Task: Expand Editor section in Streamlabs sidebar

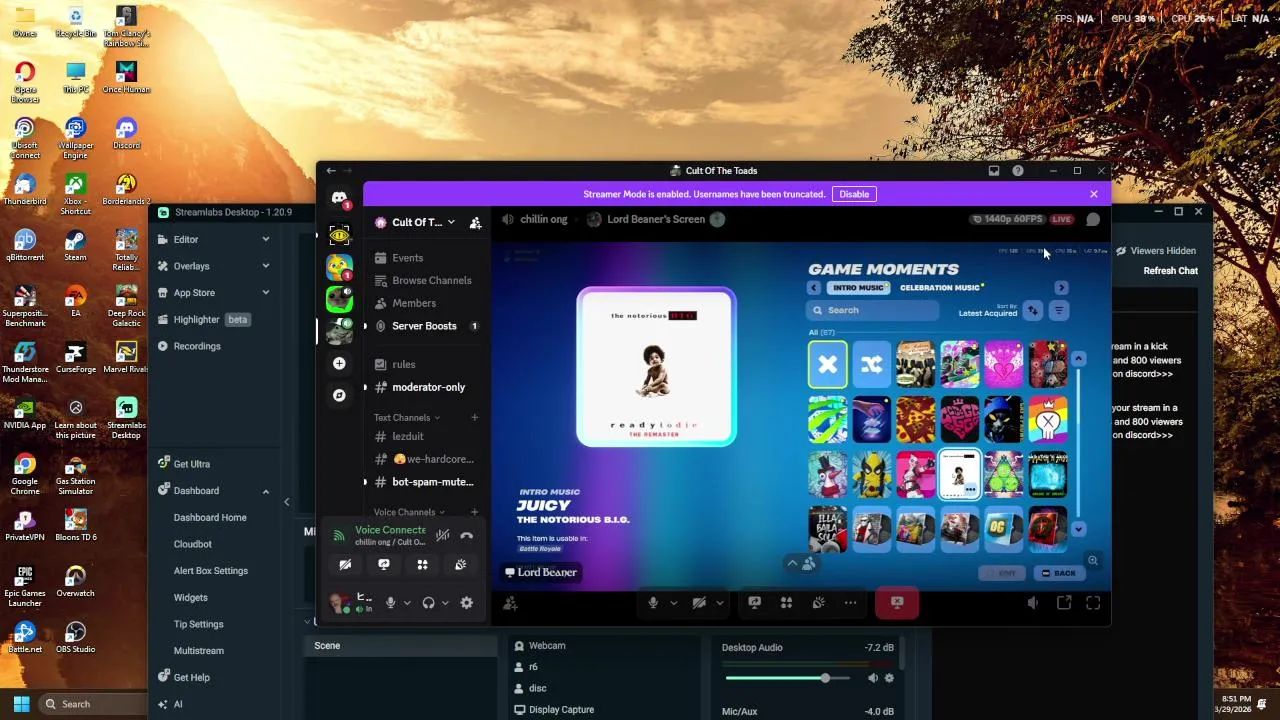Action: click(265, 239)
